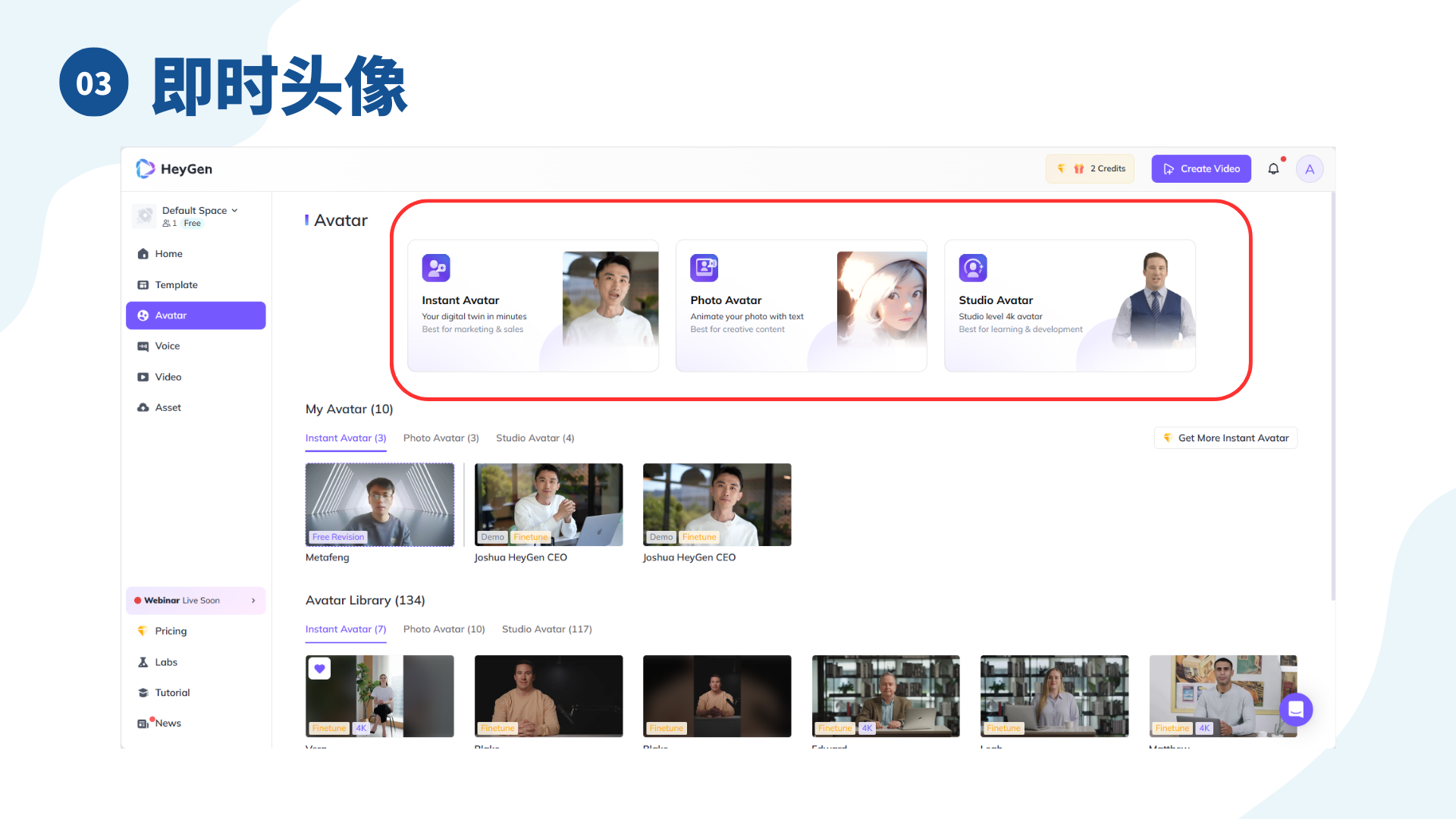Click the Asset cloud icon

click(143, 407)
